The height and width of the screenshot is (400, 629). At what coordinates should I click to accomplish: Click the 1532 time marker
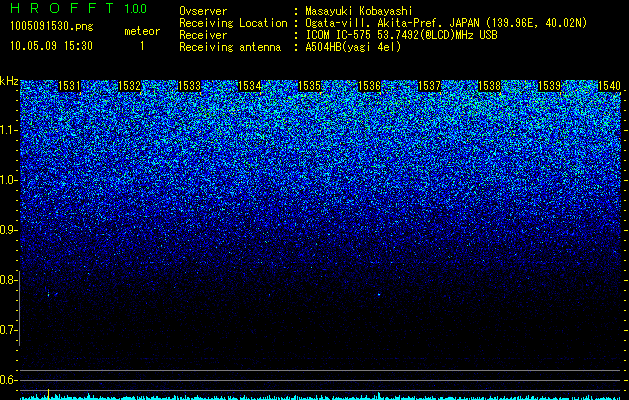pyautogui.click(x=130, y=86)
